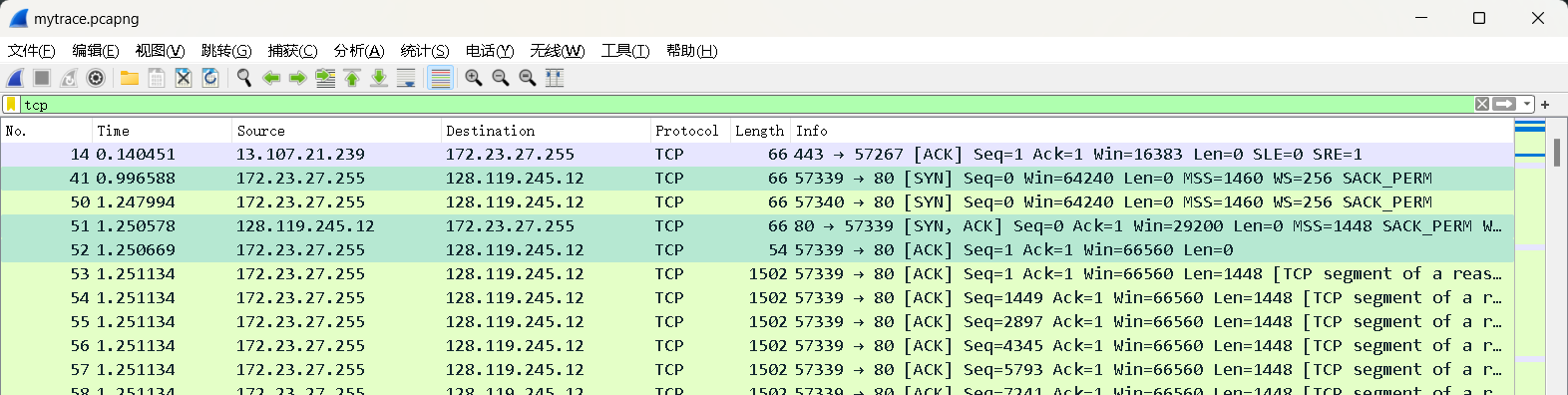The image size is (1568, 395).
Task: Select packet 57 with Seq=5793
Action: point(757,370)
